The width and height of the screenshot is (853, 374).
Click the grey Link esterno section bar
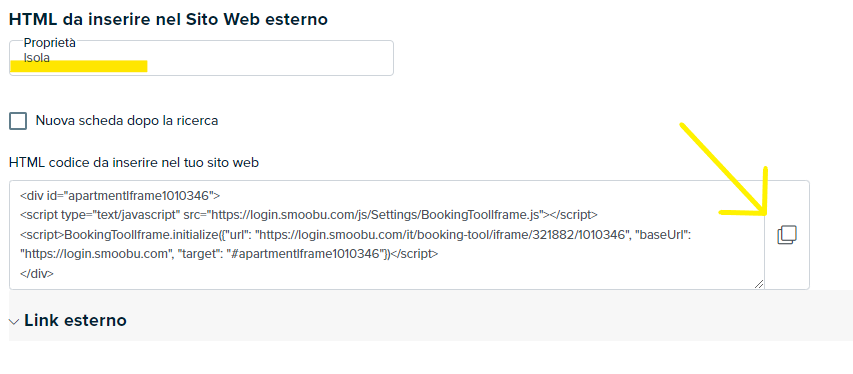[431, 320]
